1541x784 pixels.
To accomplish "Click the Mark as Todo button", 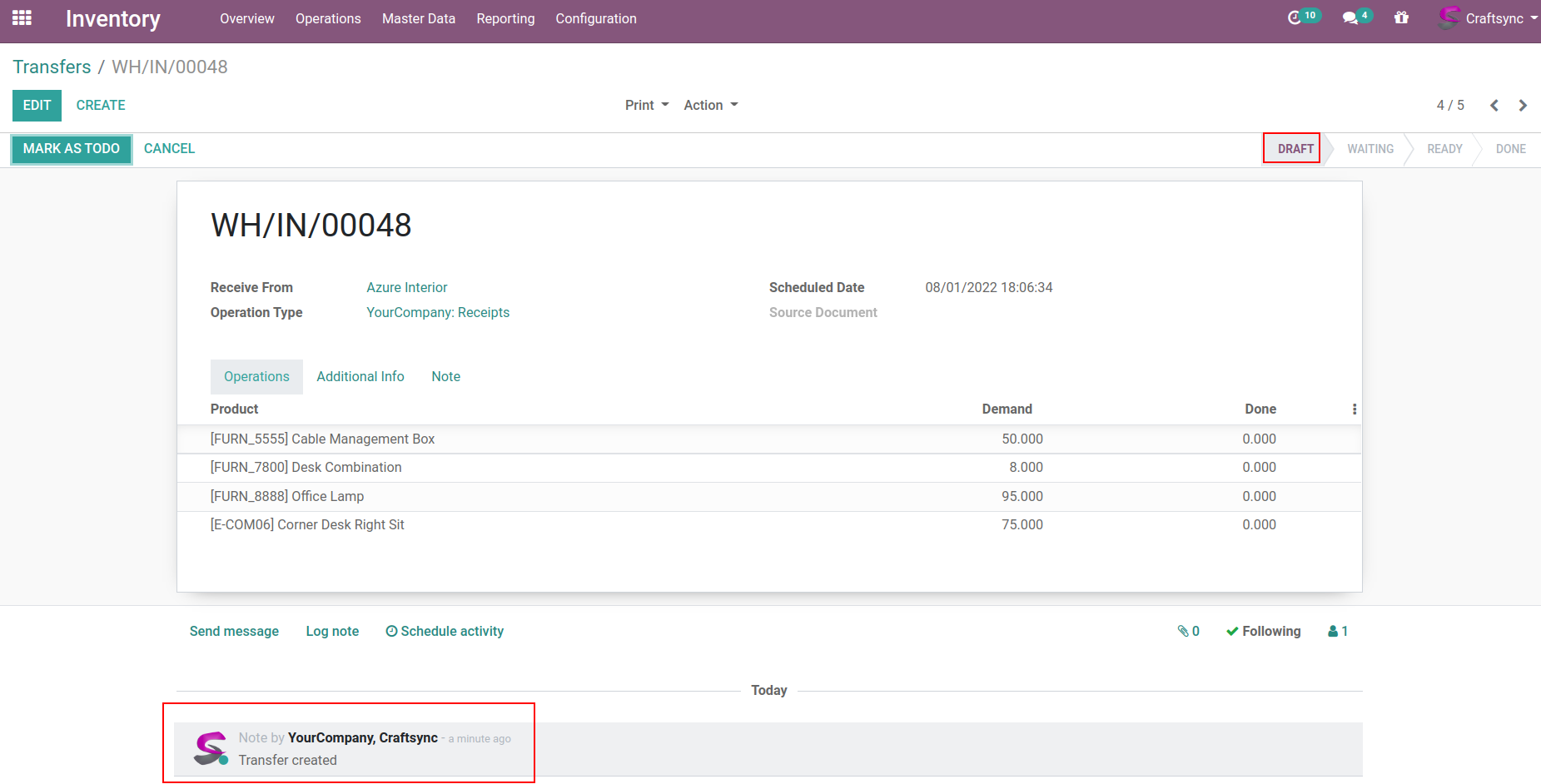I will (x=72, y=149).
